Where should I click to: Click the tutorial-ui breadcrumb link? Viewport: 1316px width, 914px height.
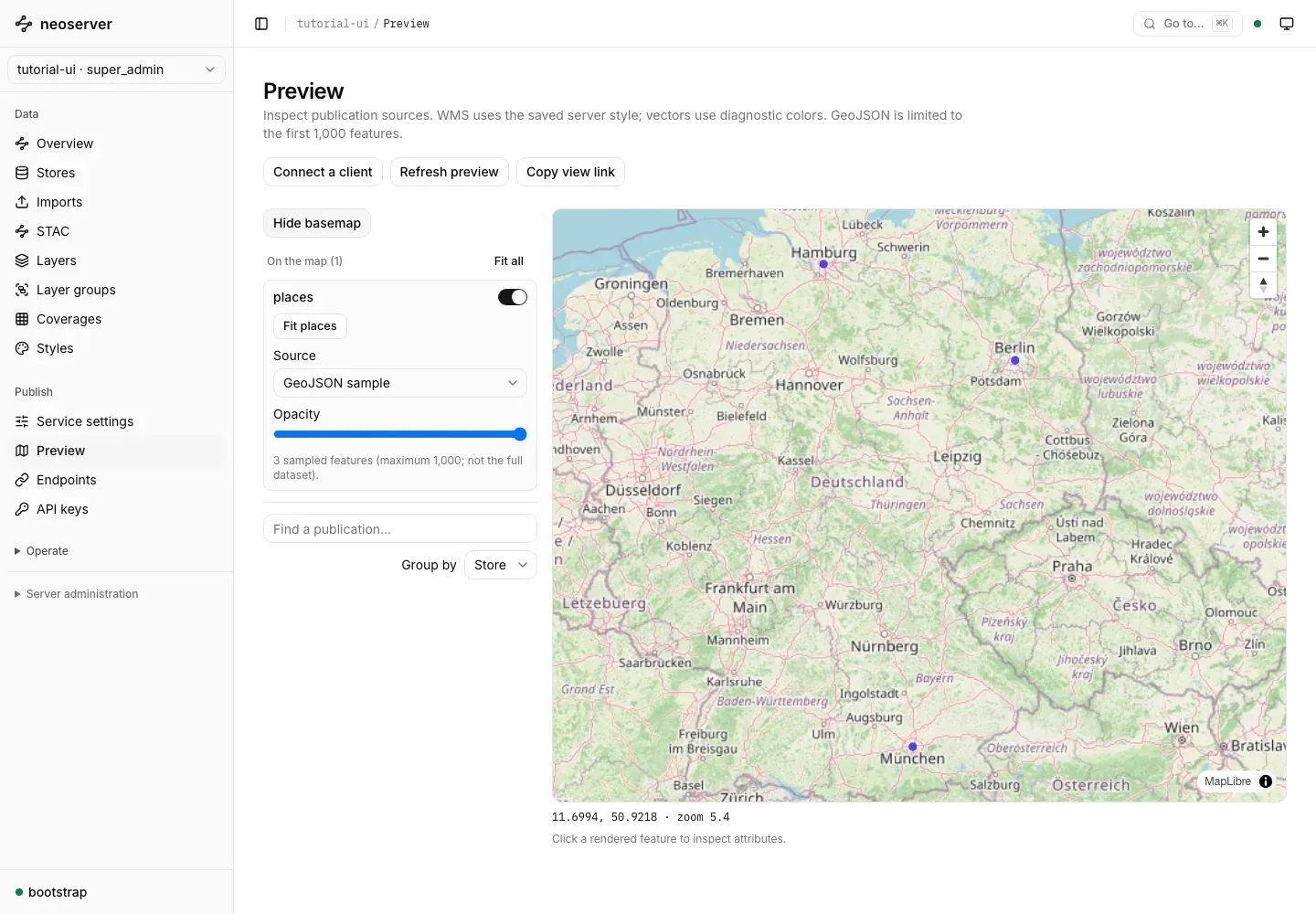[333, 24]
